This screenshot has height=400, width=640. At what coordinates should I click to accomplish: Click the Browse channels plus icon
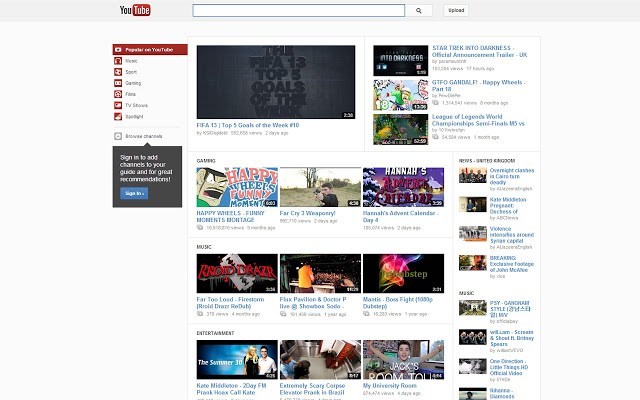point(118,136)
